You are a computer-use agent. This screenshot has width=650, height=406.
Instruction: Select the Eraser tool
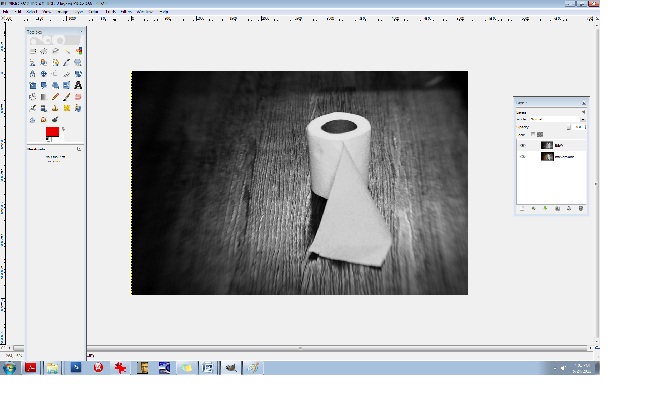click(78, 97)
